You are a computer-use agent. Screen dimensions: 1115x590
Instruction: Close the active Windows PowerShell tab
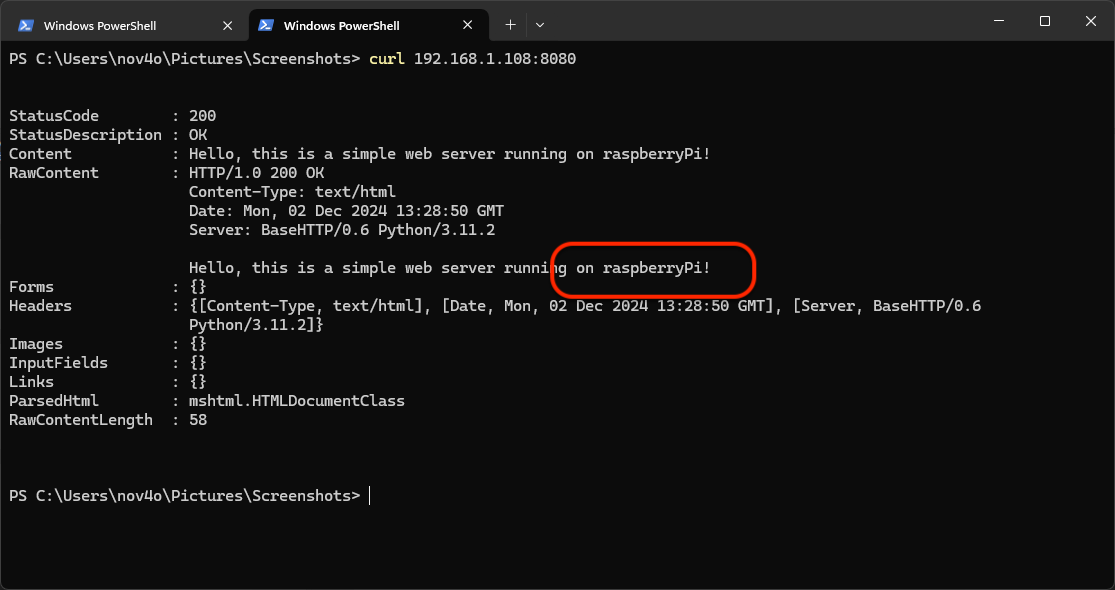coord(467,25)
